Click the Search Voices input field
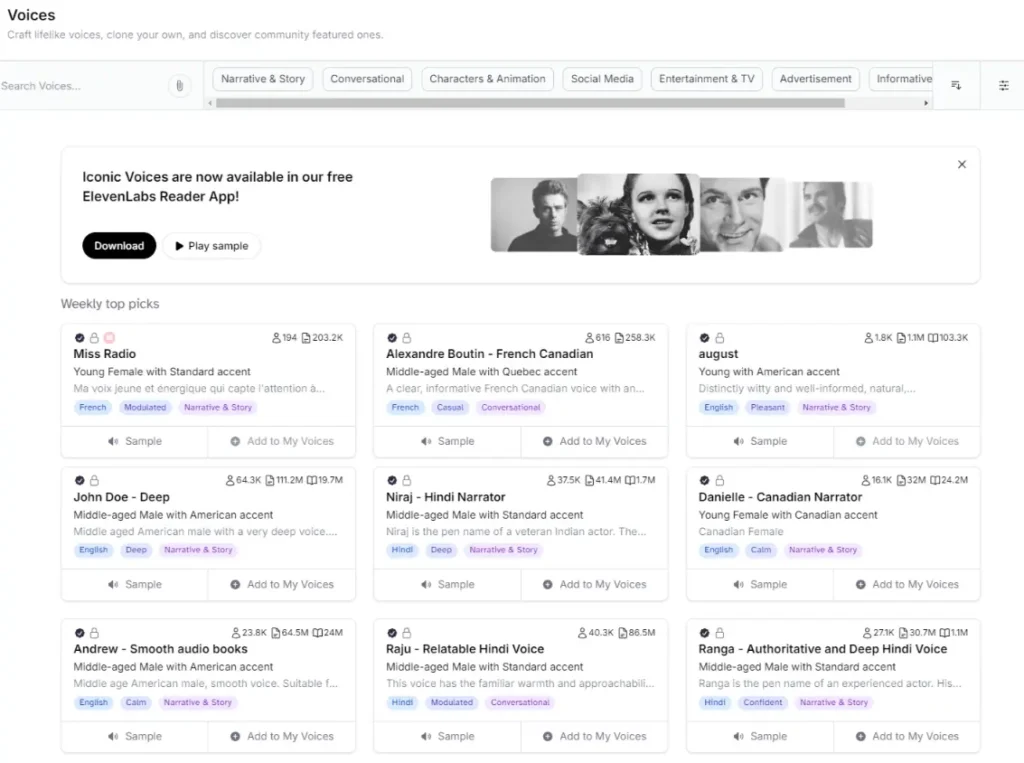This screenshot has width=1024, height=763. [x=80, y=86]
